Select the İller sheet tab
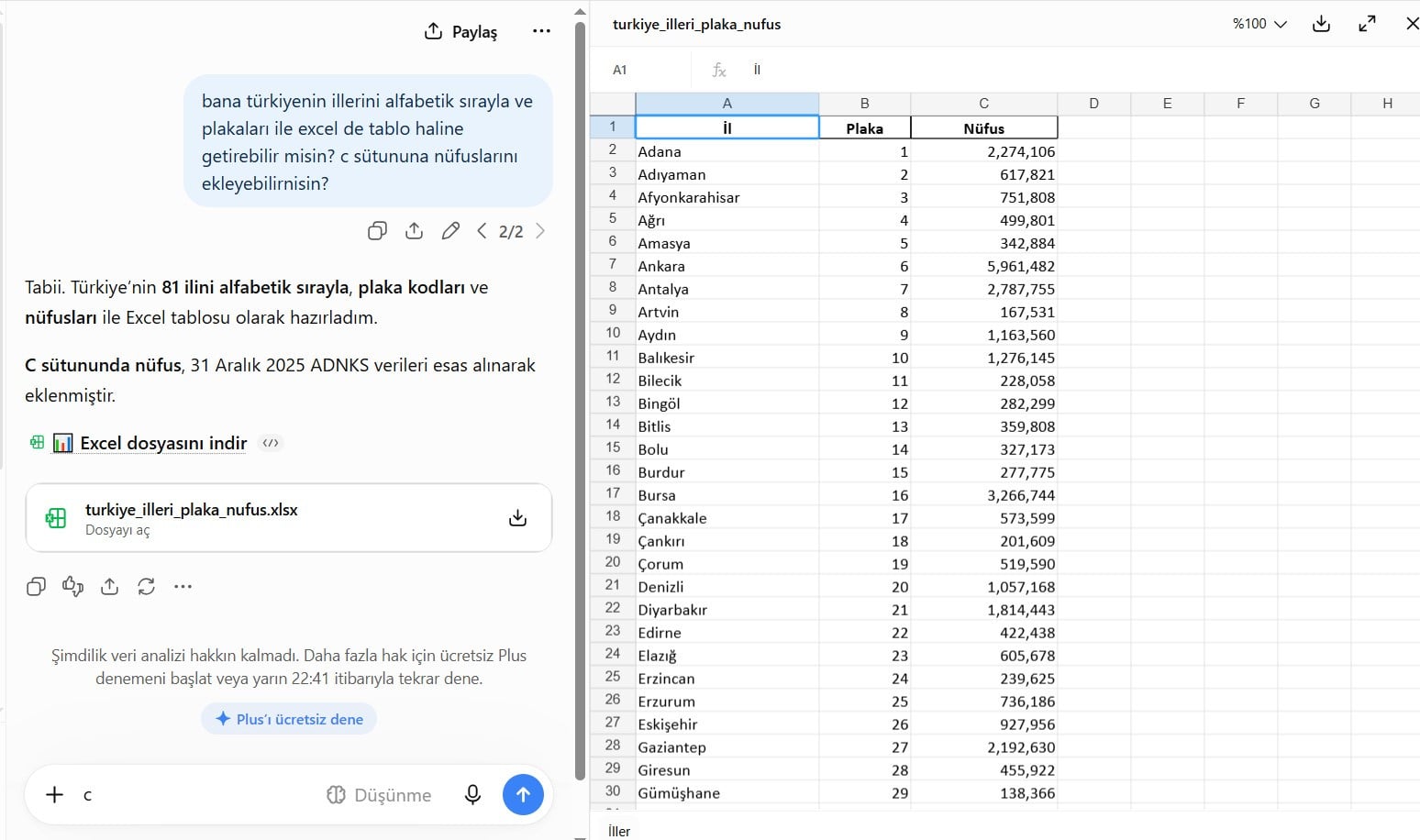The width and height of the screenshot is (1420, 840). click(619, 831)
